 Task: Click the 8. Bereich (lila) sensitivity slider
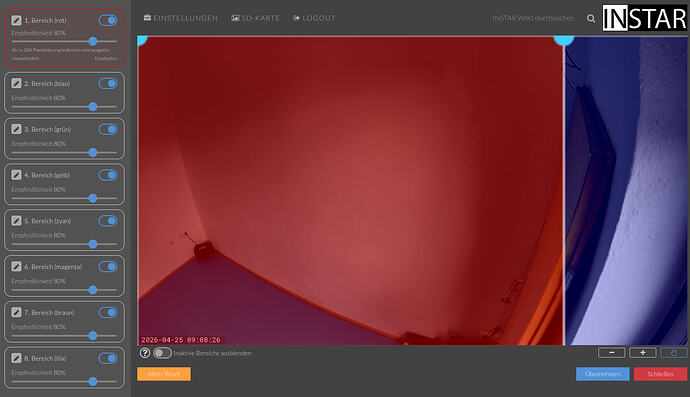[x=64, y=381]
